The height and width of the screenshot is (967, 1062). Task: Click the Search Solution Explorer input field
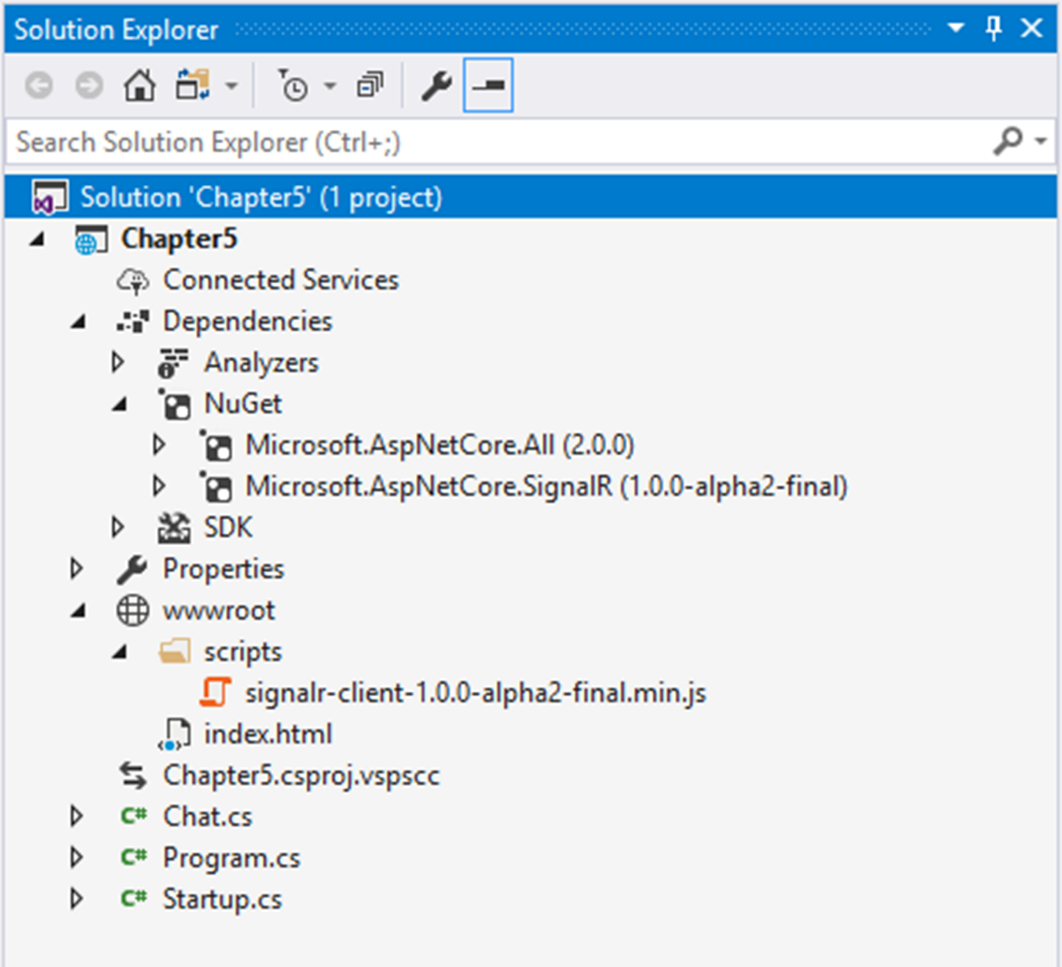(x=498, y=142)
